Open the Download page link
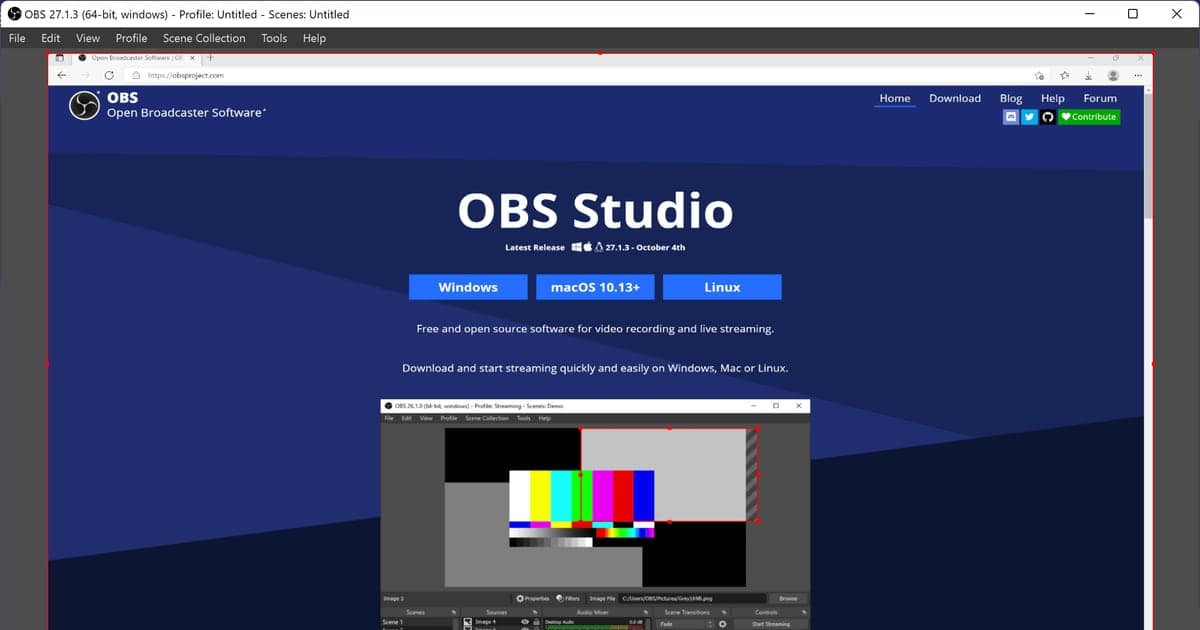The image size is (1200, 630). tap(955, 98)
